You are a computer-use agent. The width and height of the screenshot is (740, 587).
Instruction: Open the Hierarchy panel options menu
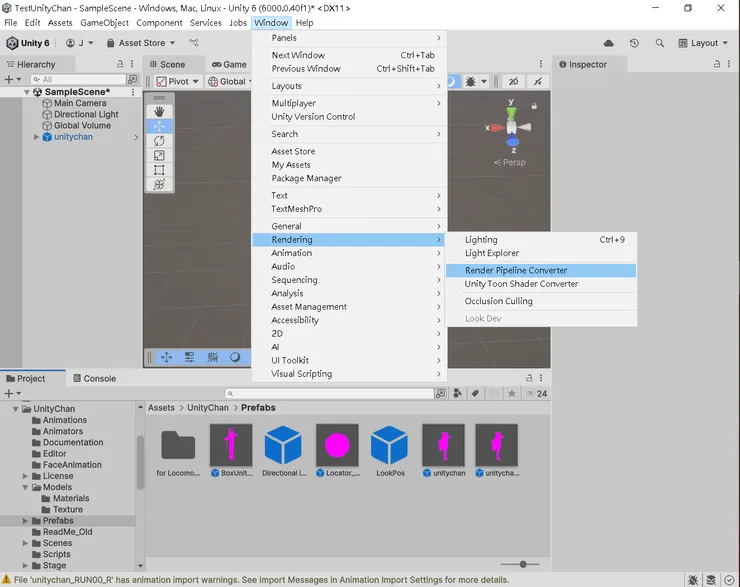(132, 64)
